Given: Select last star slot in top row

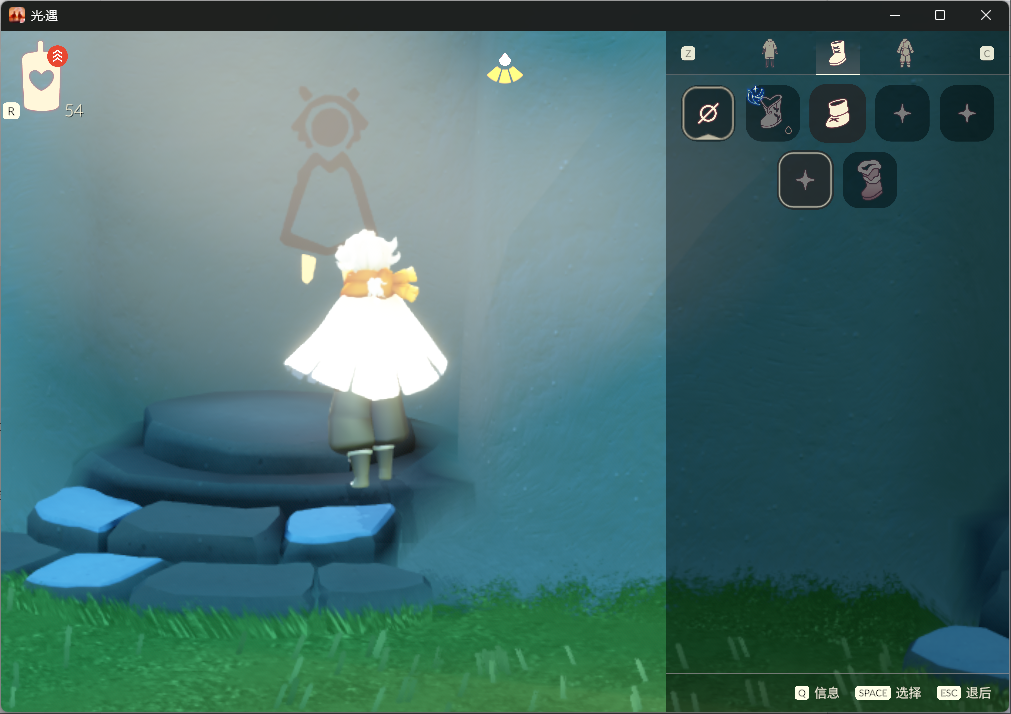Looking at the screenshot, I should pos(967,114).
